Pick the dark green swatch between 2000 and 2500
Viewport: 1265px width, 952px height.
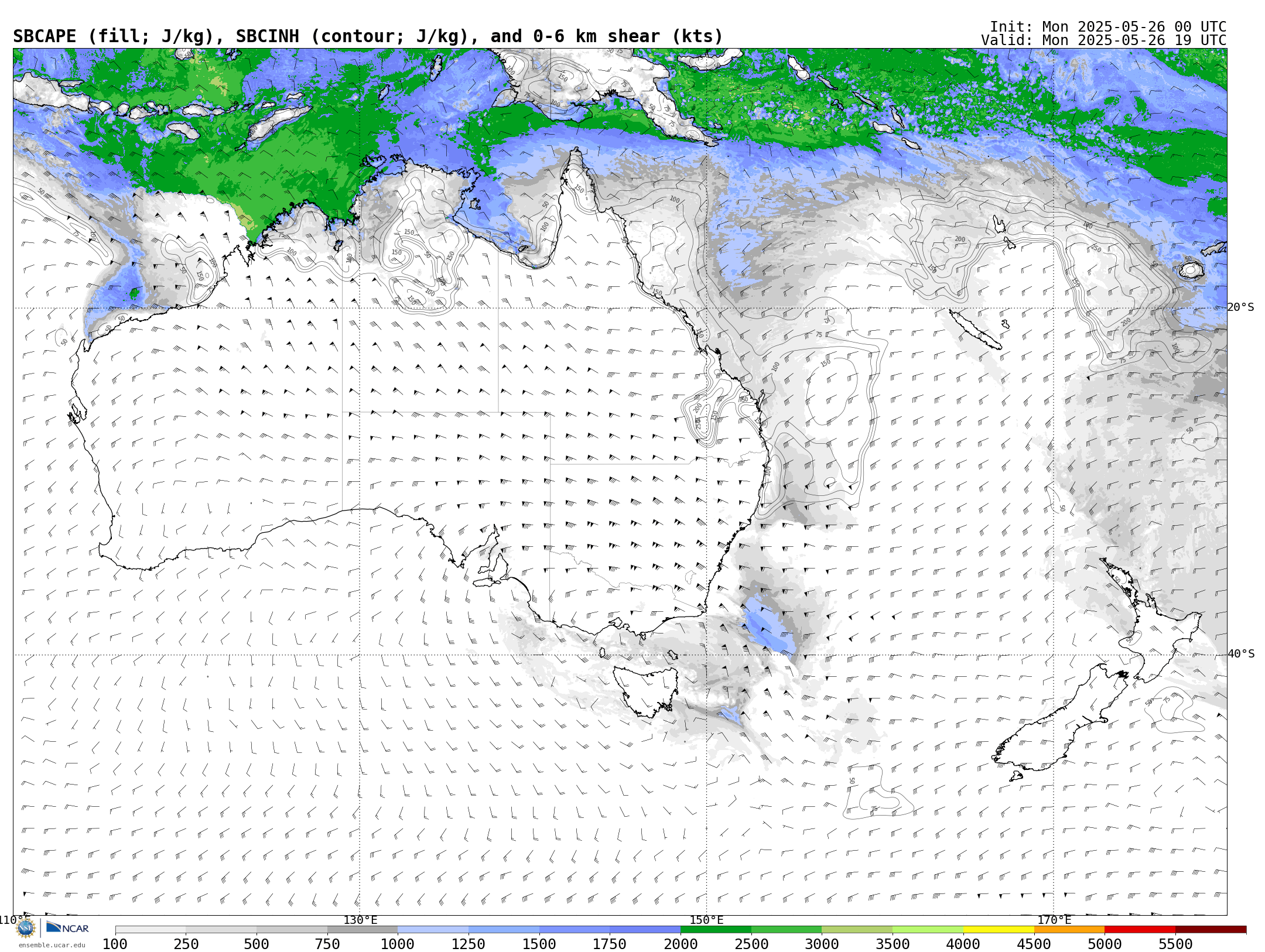pos(716,930)
